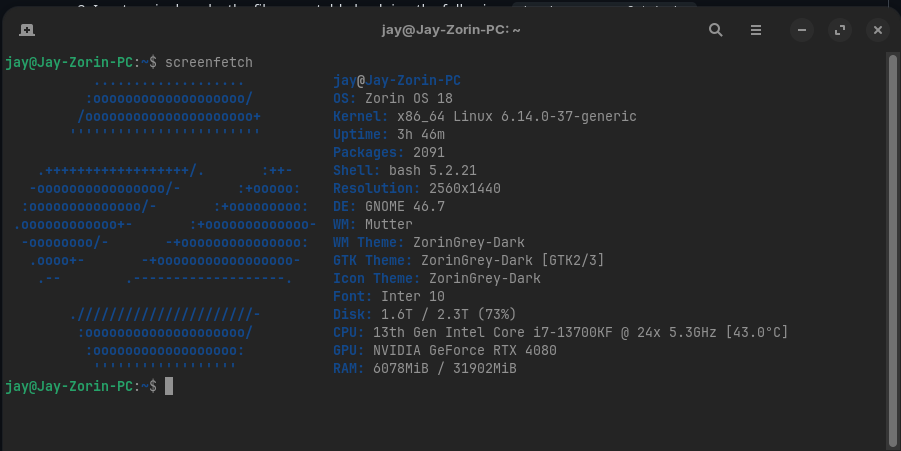
Task: Click the Resolution: 2560x1440 line
Action: click(416, 188)
